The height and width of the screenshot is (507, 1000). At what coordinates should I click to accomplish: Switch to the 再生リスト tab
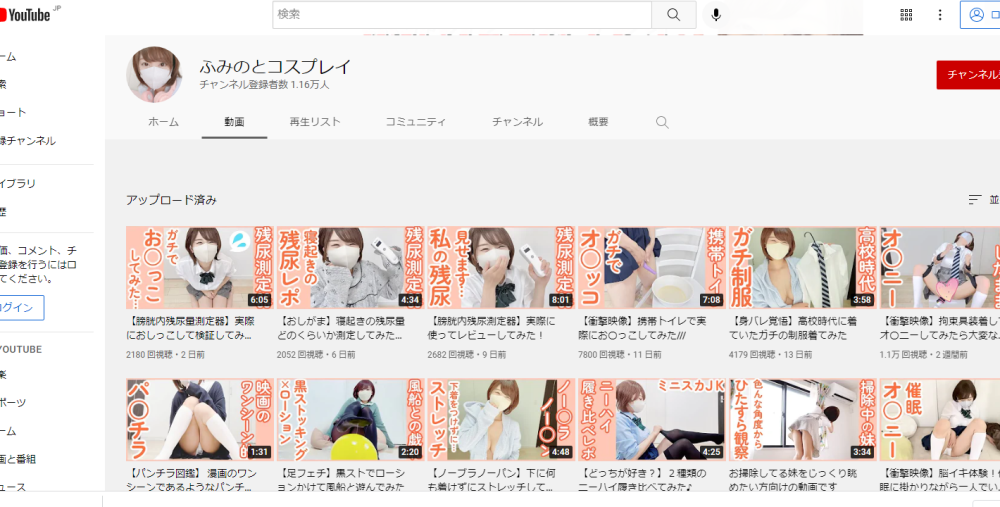point(315,122)
